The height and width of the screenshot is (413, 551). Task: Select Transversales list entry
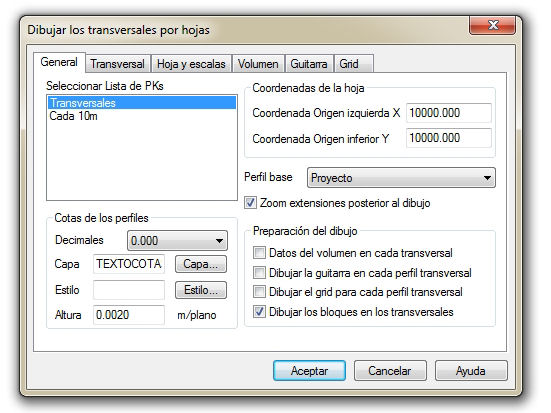pos(142,103)
